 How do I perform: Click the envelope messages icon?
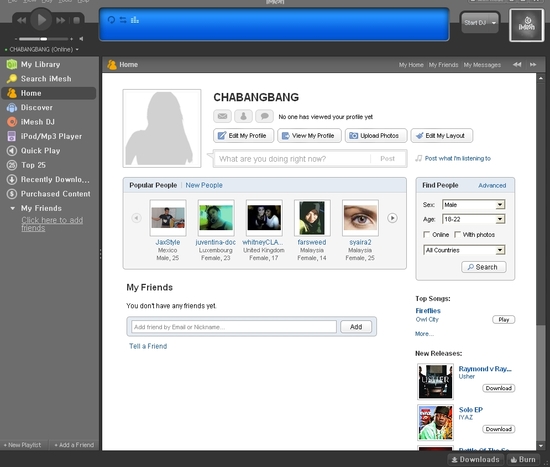click(222, 116)
